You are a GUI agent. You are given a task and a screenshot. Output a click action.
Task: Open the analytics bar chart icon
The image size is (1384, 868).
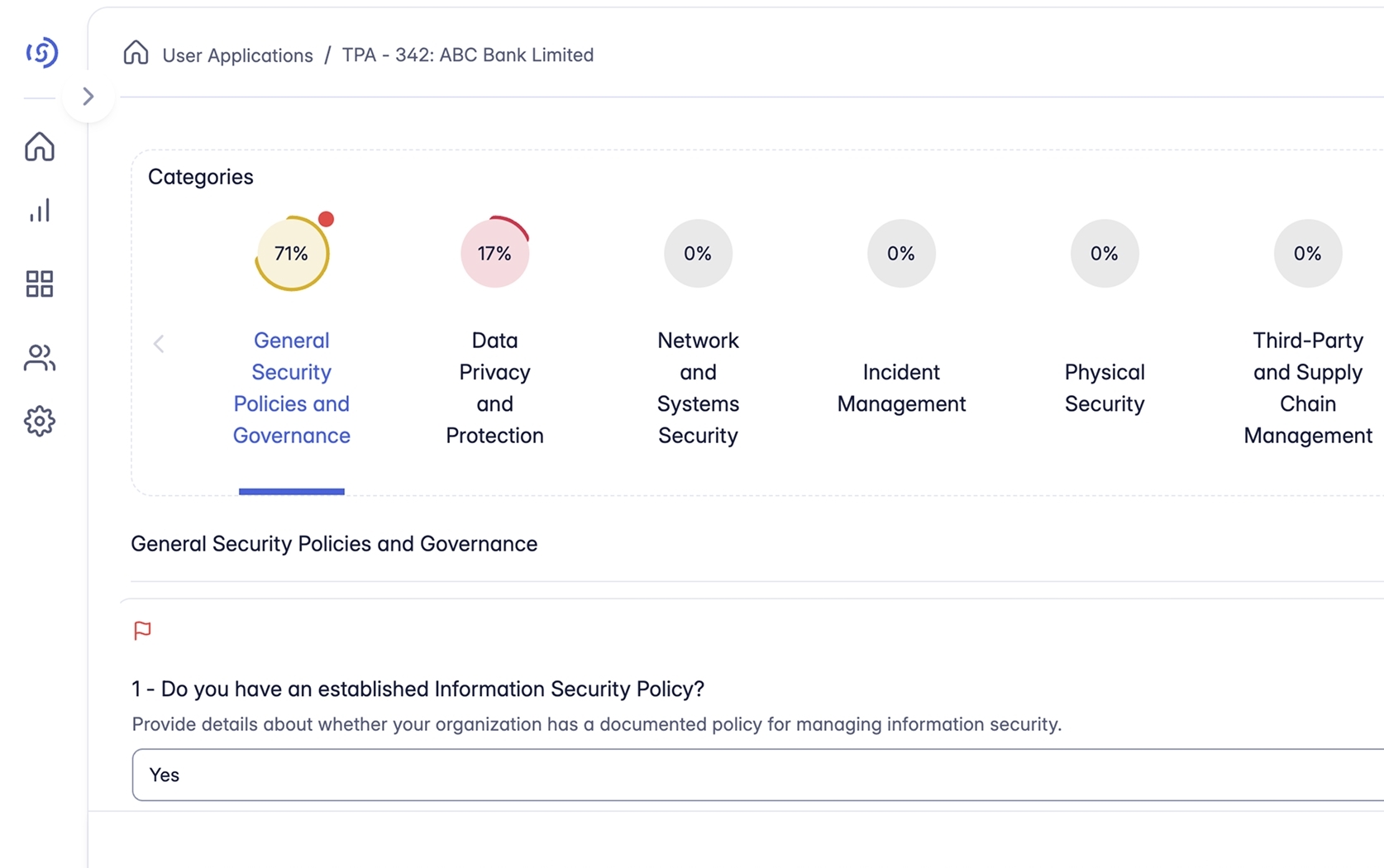coord(40,211)
